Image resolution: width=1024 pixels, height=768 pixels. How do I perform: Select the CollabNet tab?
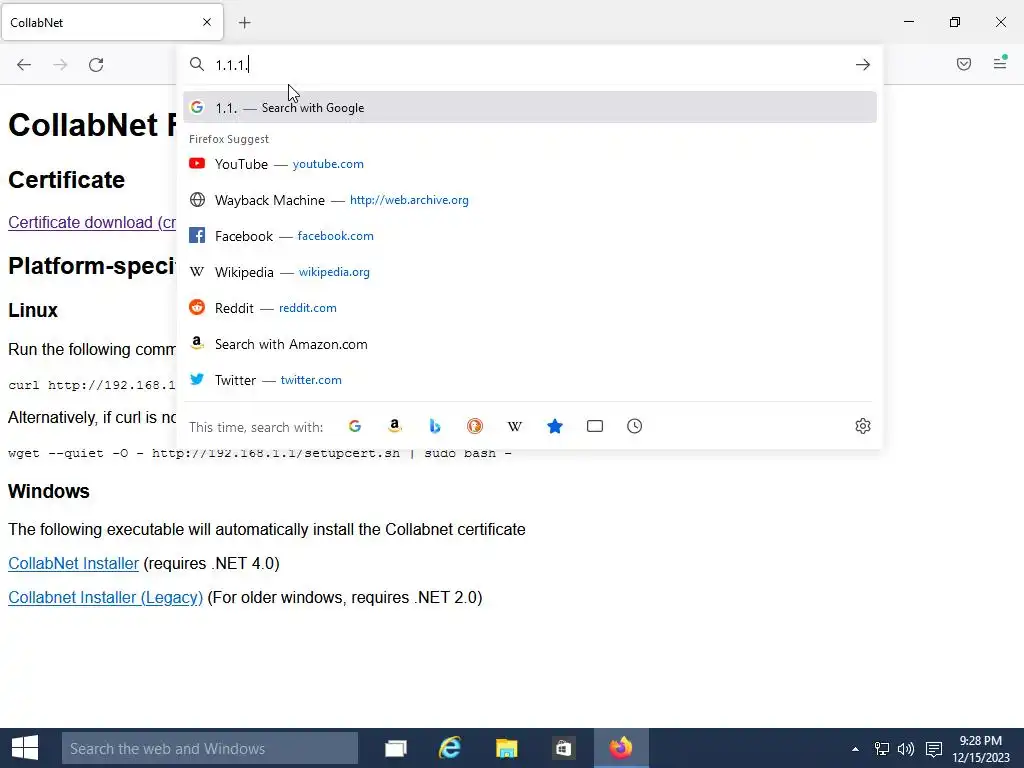point(112,22)
